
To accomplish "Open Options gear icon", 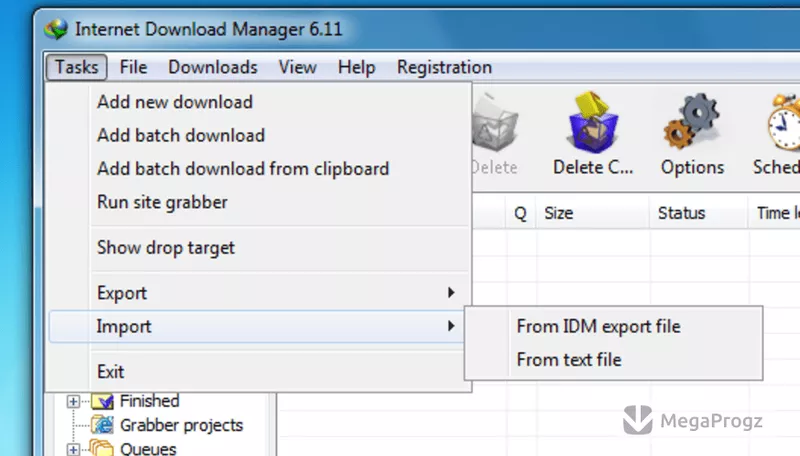I will pyautogui.click(x=691, y=121).
